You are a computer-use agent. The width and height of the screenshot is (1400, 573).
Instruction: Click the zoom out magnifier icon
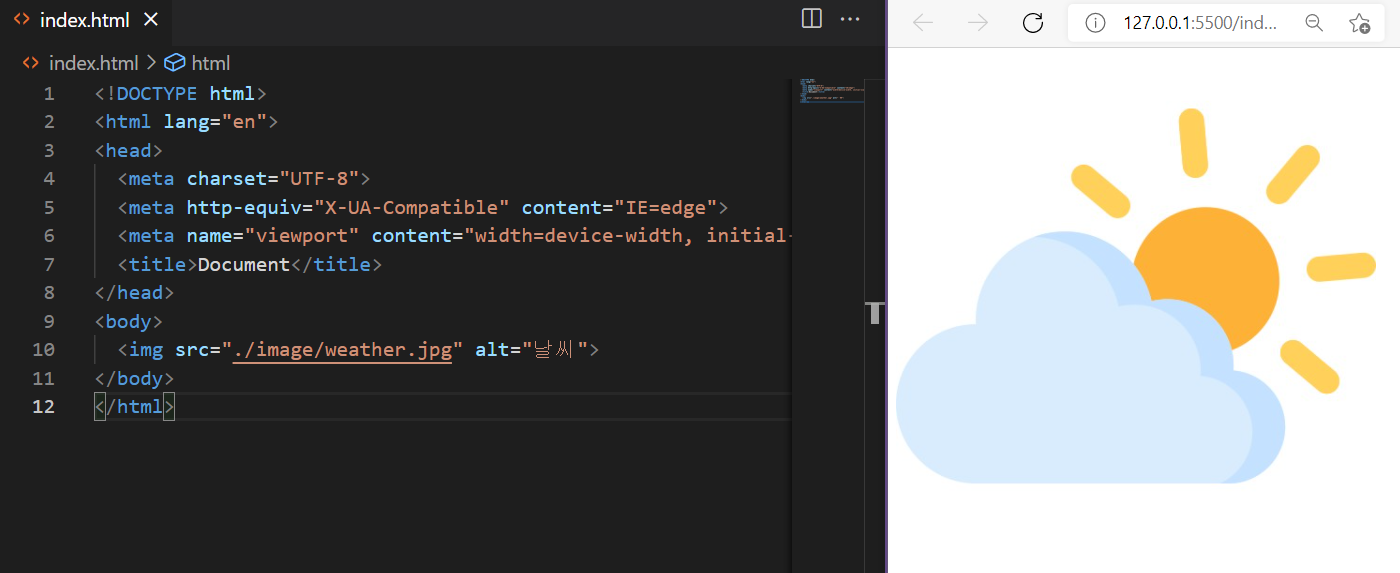[1314, 23]
